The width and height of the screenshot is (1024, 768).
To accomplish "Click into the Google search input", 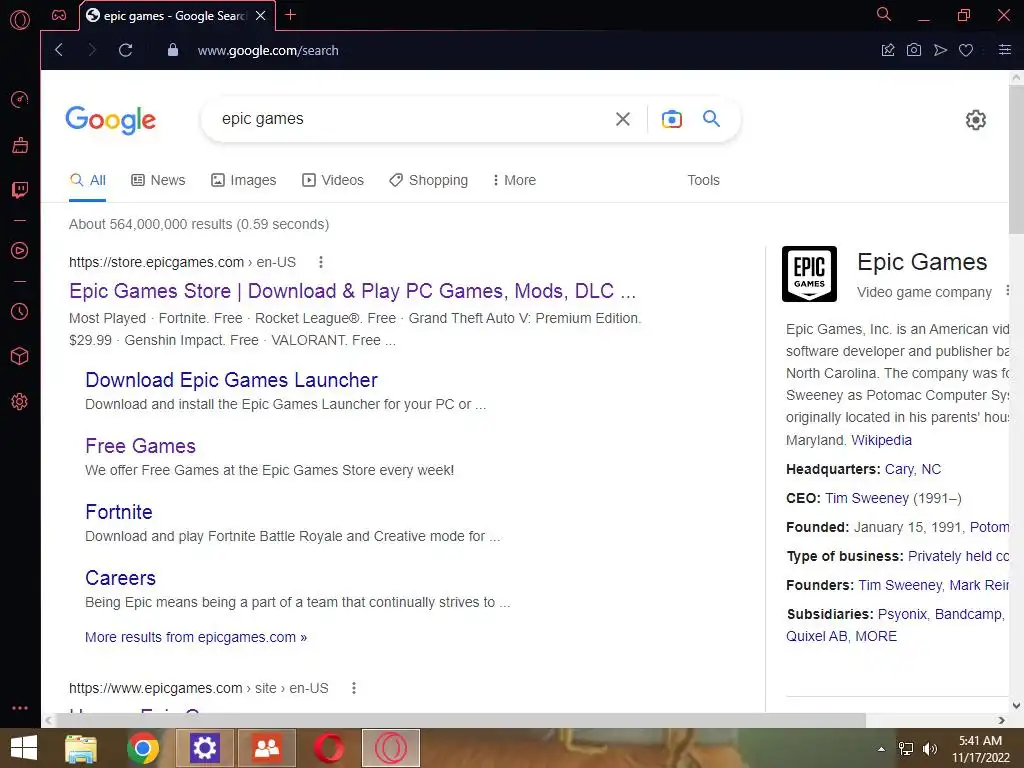I will pyautogui.click(x=411, y=119).
